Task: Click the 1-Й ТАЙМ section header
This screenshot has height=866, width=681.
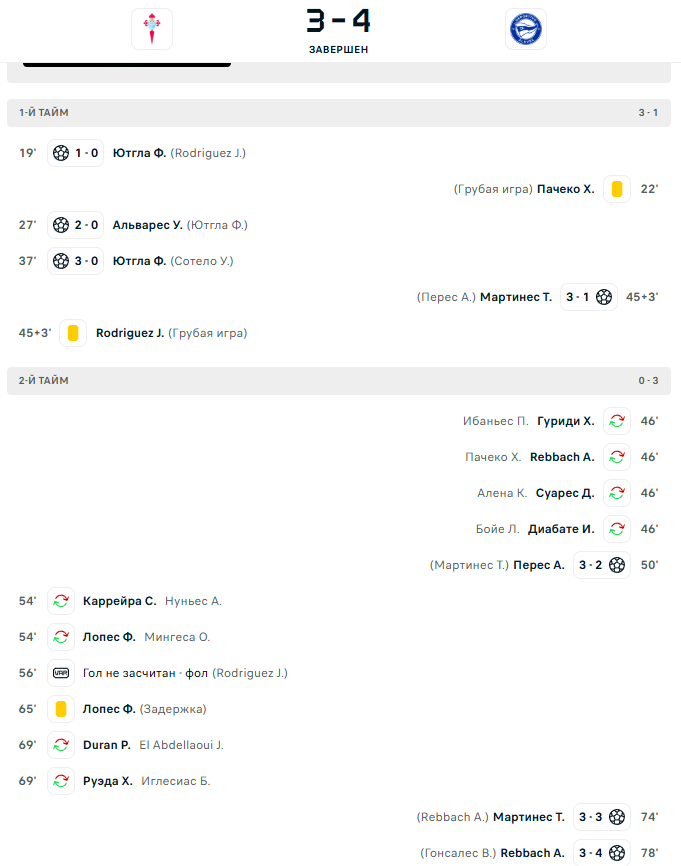Action: [x=339, y=113]
